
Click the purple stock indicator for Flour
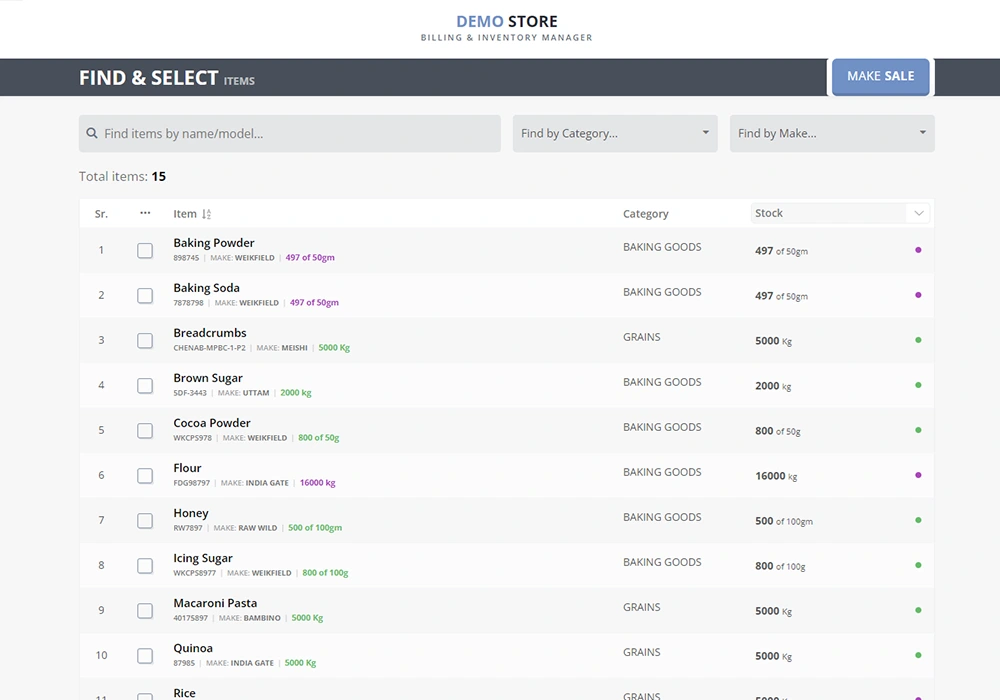tap(918, 476)
